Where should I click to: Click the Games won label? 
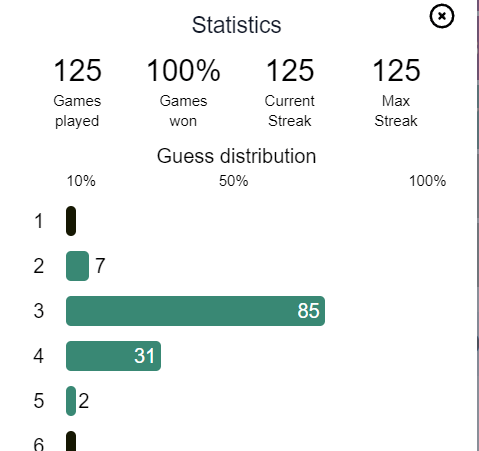pos(183,111)
